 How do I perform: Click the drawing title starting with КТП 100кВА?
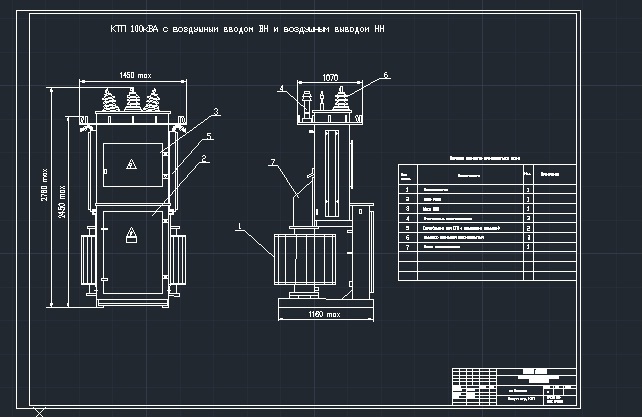point(247,29)
